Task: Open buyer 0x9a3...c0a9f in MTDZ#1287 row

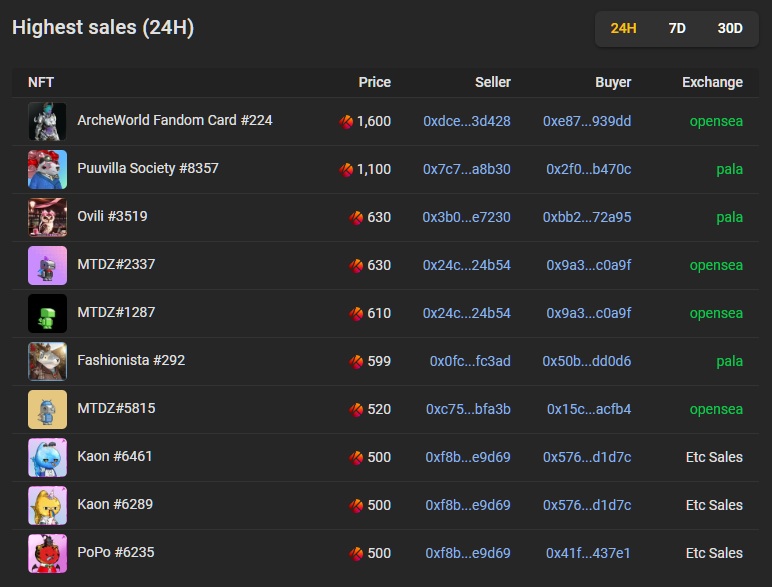Action: pos(588,313)
